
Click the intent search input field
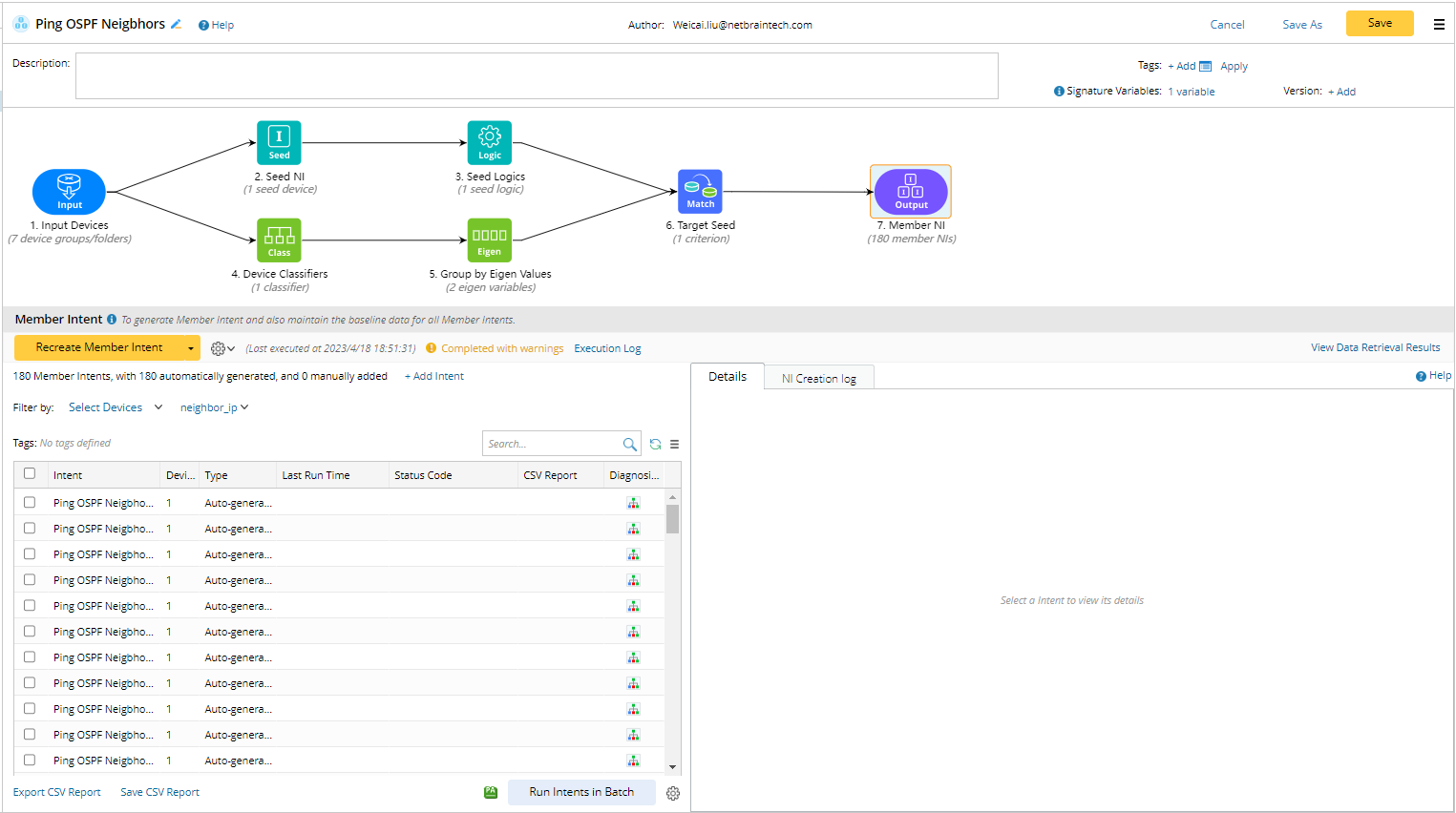pyautogui.click(x=552, y=444)
